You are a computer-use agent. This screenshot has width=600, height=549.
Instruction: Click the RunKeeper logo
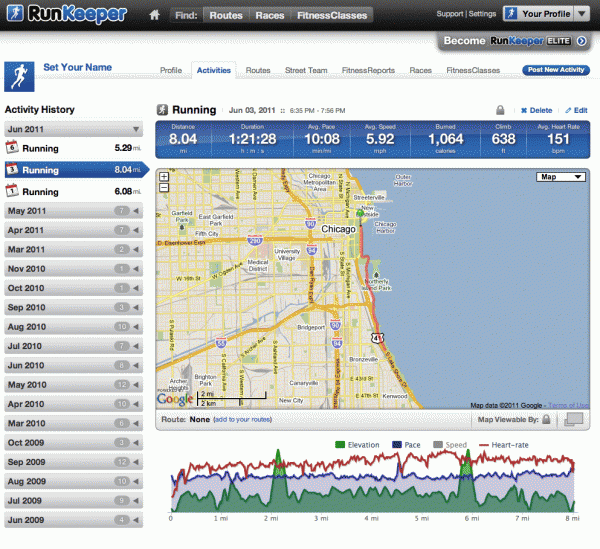pos(67,14)
